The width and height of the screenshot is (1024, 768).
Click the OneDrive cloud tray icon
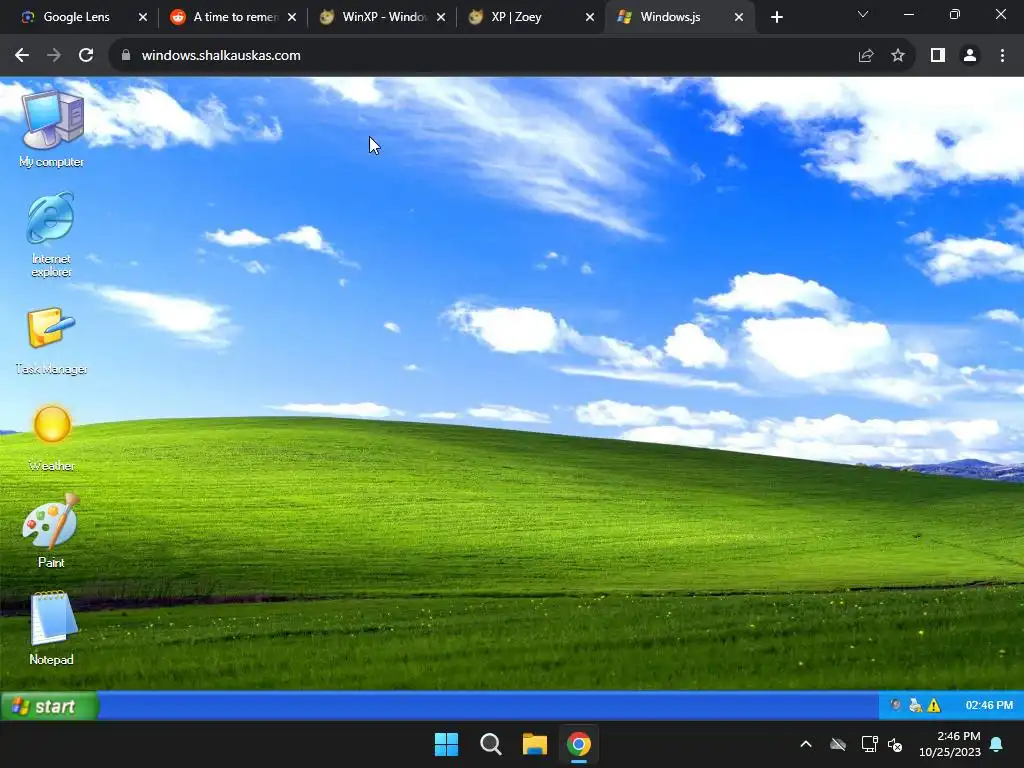(838, 744)
